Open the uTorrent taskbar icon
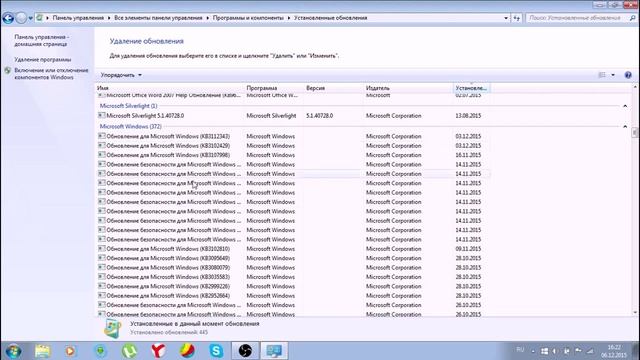 tap(129, 351)
